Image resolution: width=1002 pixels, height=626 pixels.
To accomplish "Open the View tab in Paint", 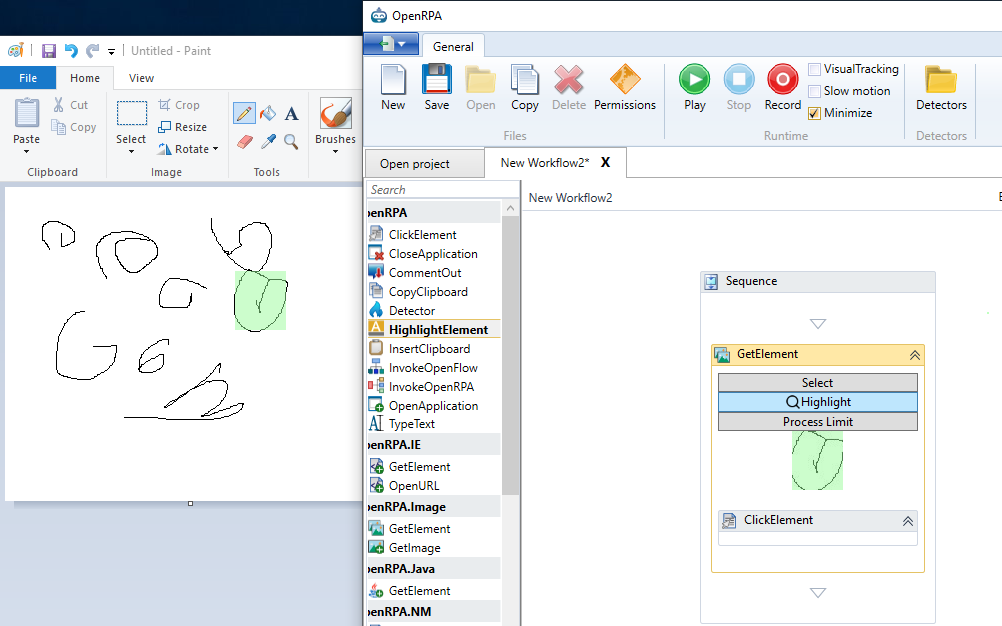I will pyautogui.click(x=141, y=78).
